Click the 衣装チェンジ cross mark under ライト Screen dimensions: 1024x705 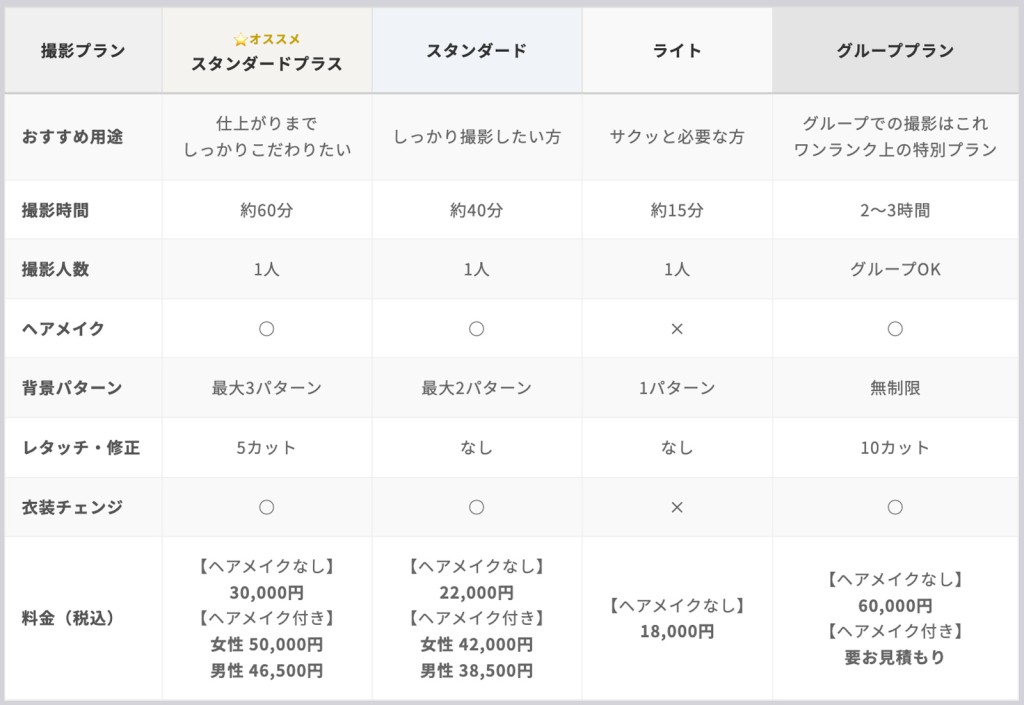(677, 507)
